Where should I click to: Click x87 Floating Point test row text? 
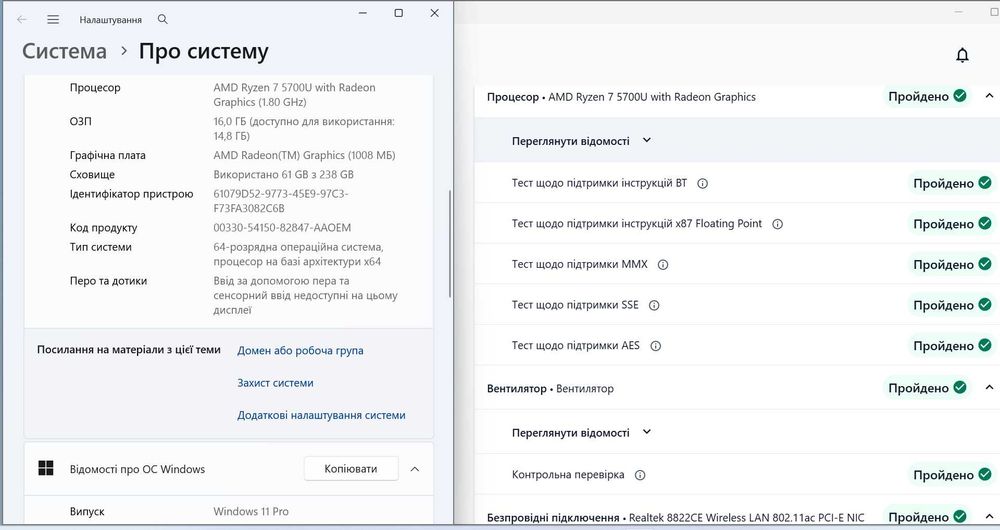[637, 224]
